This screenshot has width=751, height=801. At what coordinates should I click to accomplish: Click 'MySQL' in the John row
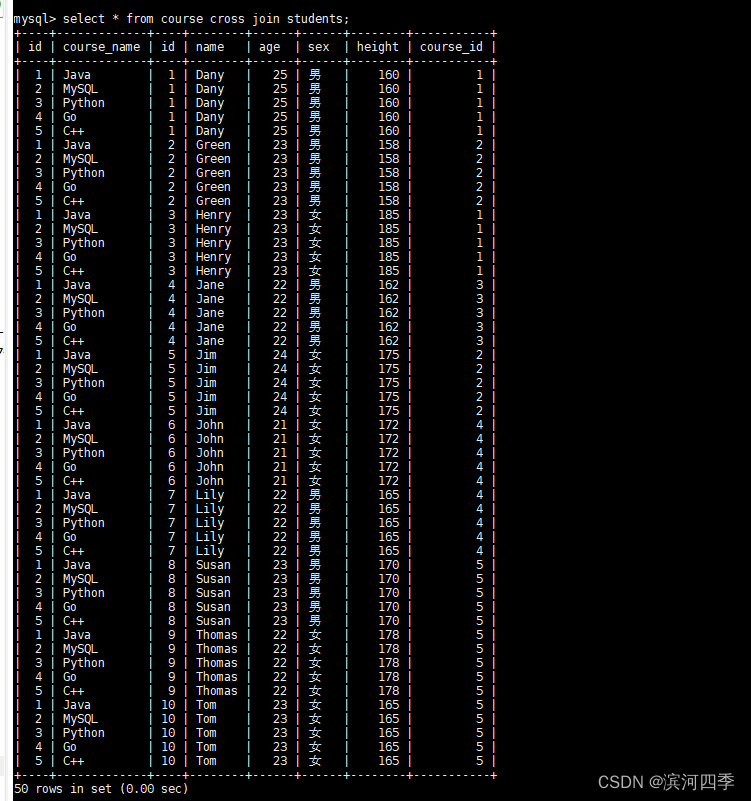tap(80, 439)
